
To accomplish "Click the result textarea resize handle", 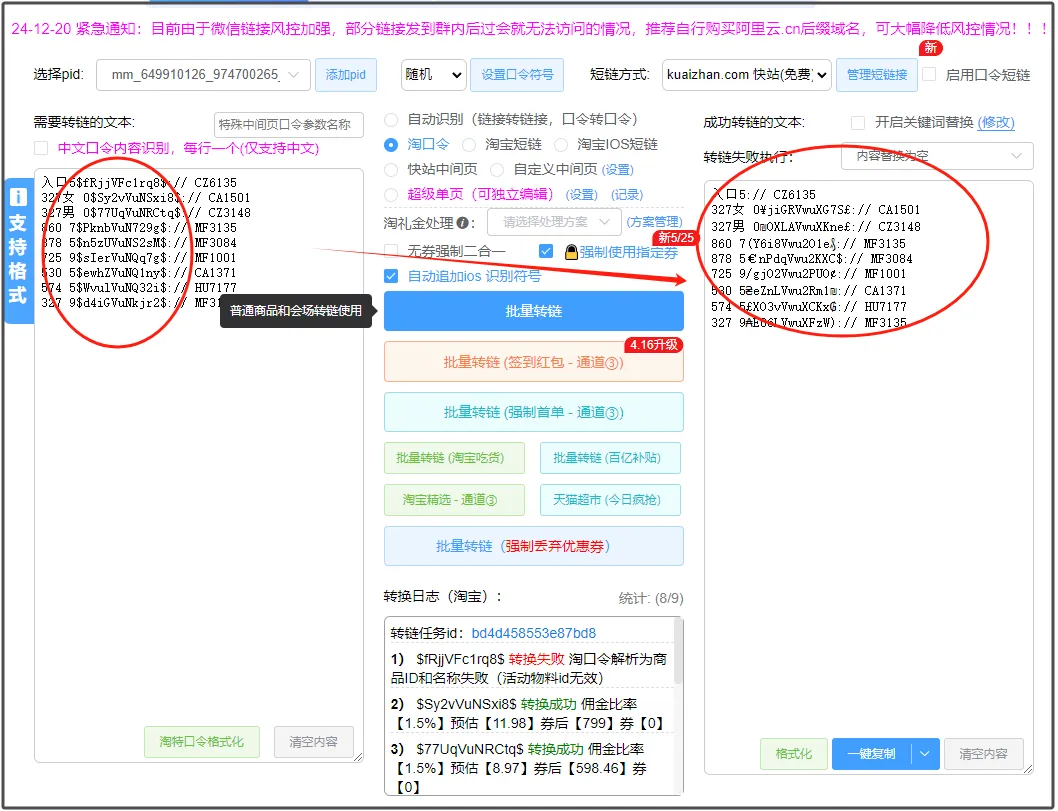I will (1028, 768).
